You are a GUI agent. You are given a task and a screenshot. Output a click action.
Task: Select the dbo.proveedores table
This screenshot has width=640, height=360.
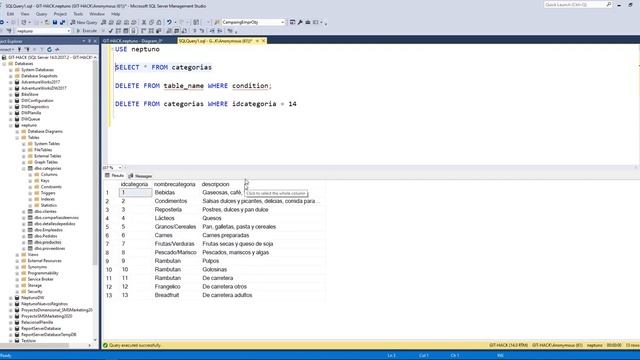[49, 248]
